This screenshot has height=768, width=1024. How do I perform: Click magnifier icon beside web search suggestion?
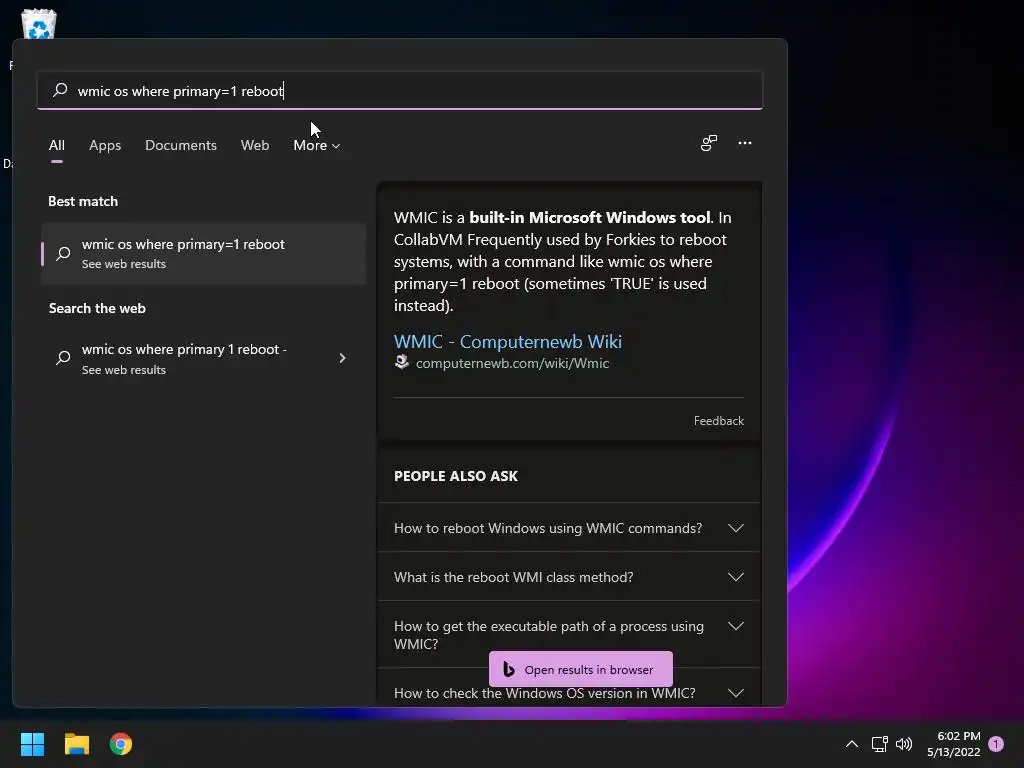[x=63, y=358]
